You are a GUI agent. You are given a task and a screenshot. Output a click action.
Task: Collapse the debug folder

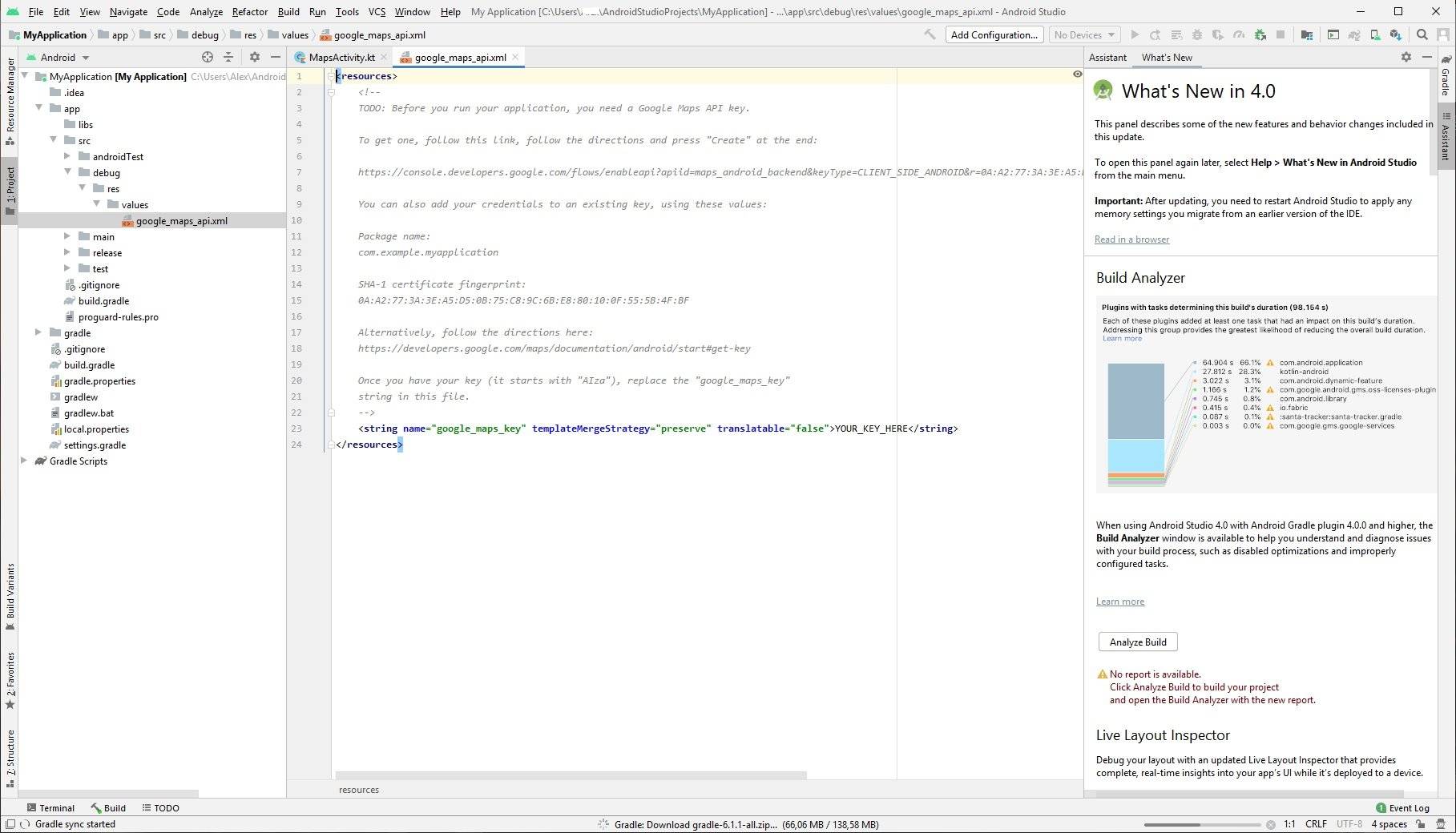point(67,172)
